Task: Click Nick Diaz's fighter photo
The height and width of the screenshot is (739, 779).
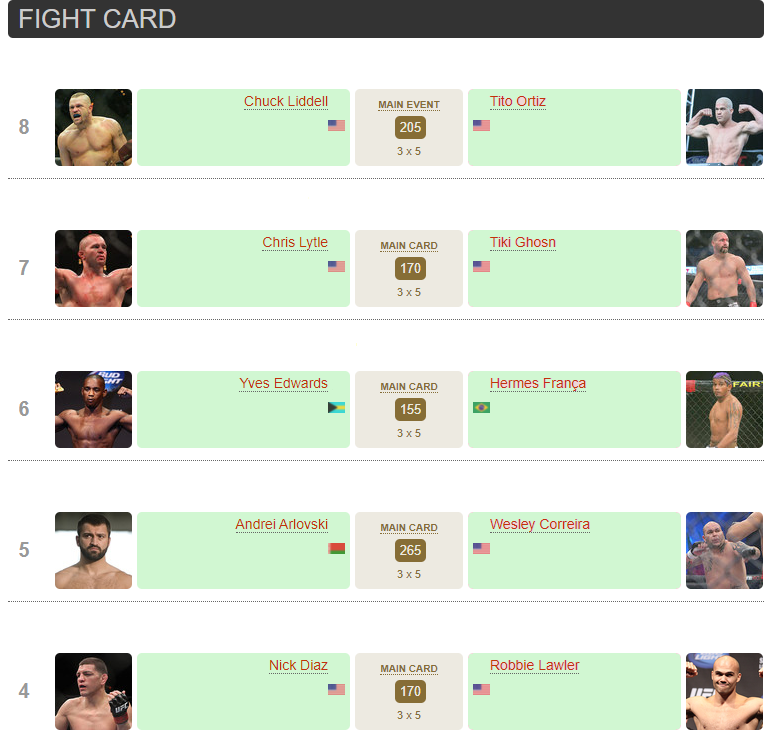Action: pos(93,692)
